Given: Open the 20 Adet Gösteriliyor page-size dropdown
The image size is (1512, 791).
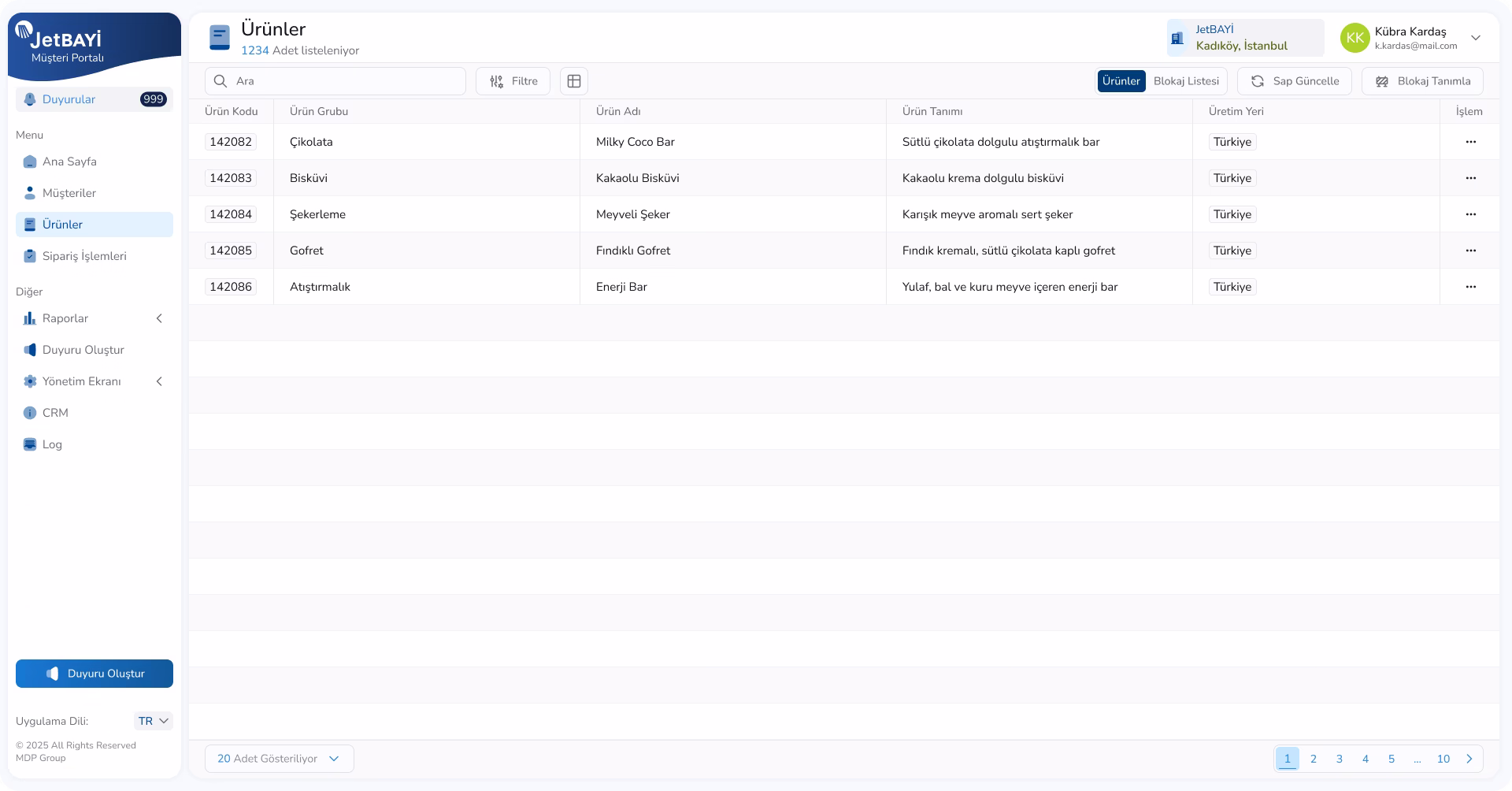Looking at the screenshot, I should [x=279, y=759].
